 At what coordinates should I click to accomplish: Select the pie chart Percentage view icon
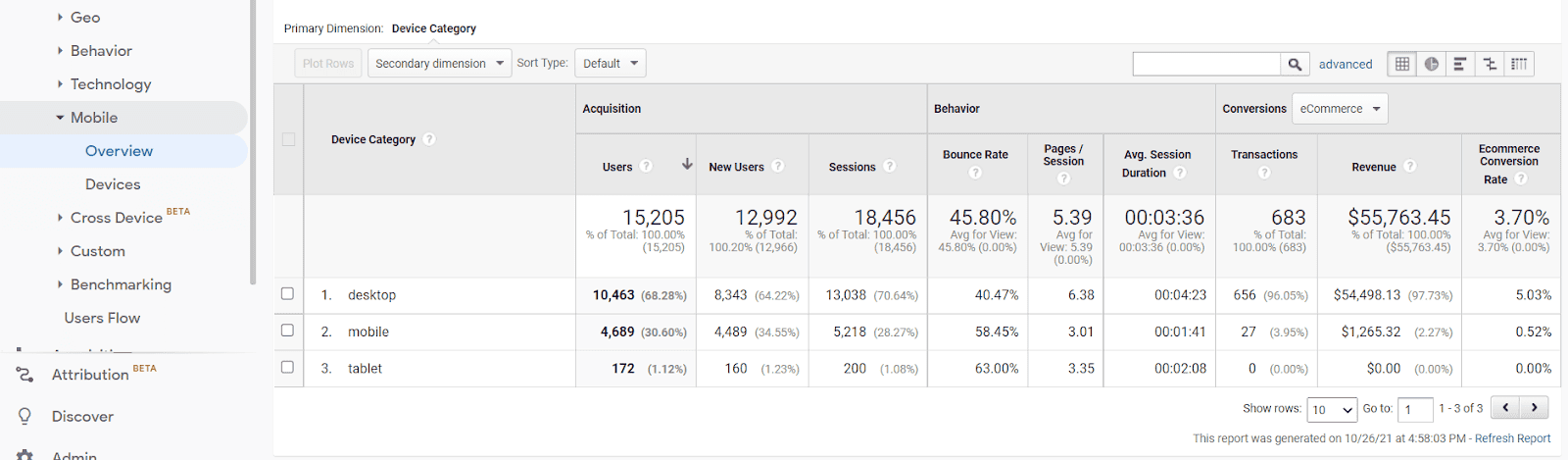point(1432,64)
